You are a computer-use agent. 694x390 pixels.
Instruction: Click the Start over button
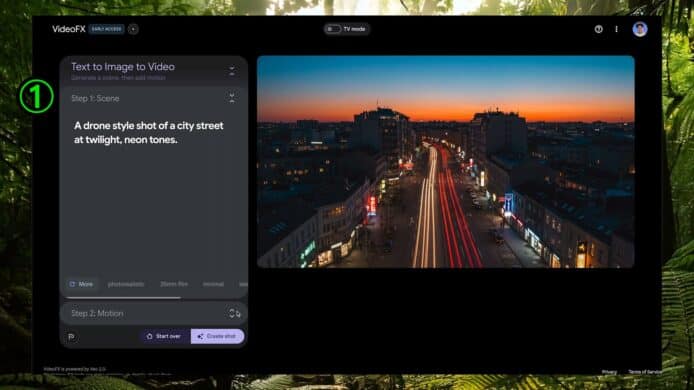pos(164,336)
